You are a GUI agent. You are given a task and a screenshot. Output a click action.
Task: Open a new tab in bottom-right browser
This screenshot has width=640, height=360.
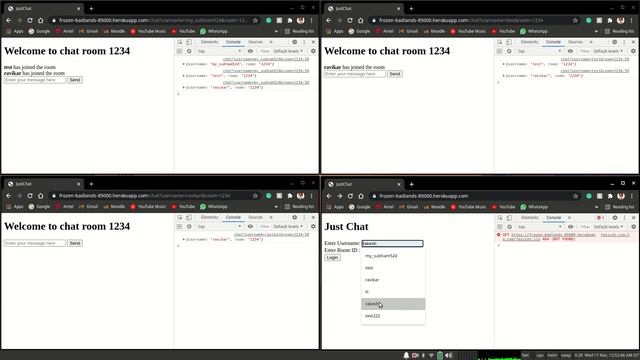(x=411, y=184)
